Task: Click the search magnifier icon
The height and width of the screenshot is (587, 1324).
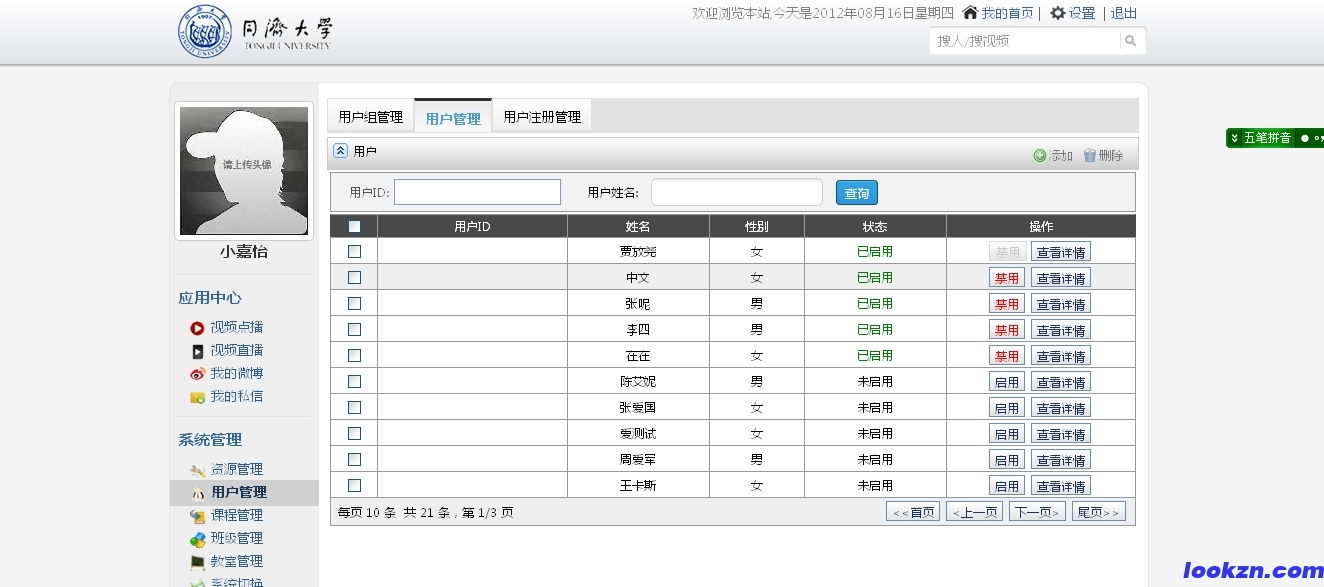Action: [x=1131, y=41]
